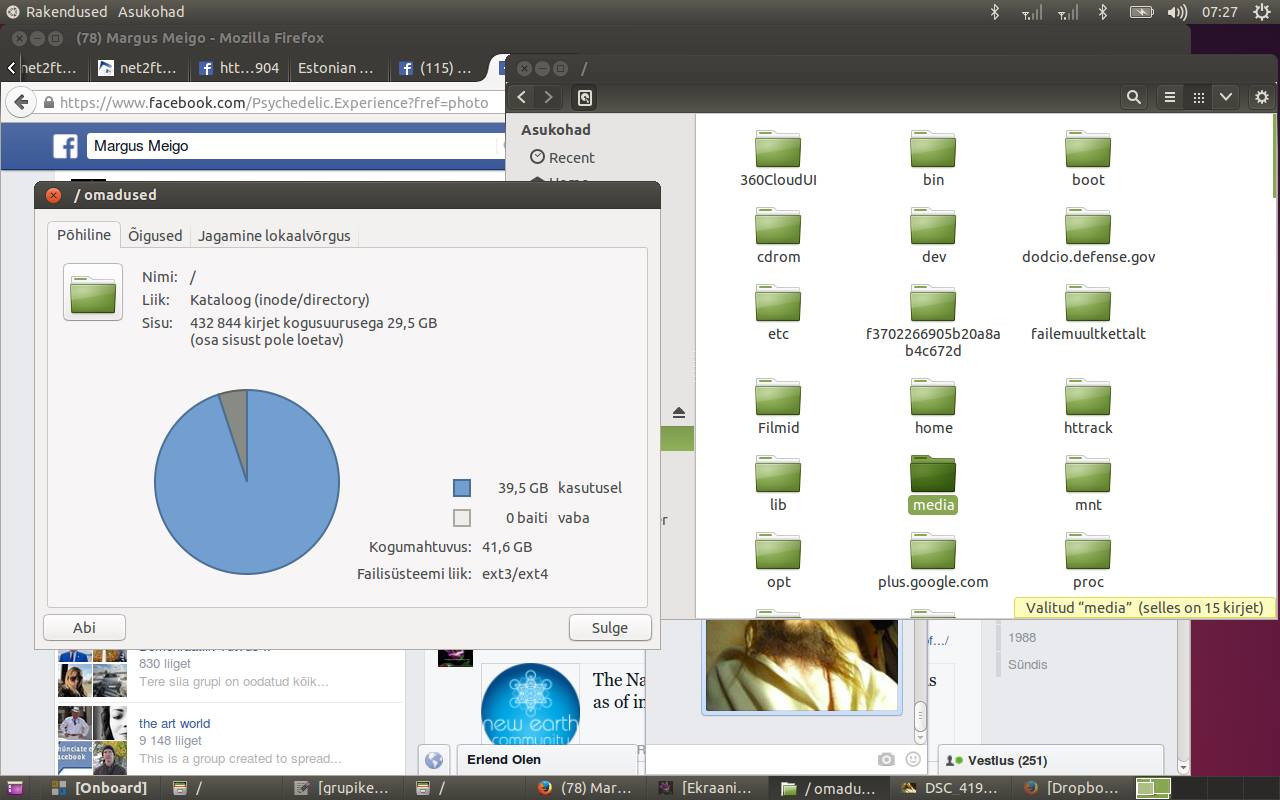
Task: Select the opt folder
Action: (x=778, y=561)
